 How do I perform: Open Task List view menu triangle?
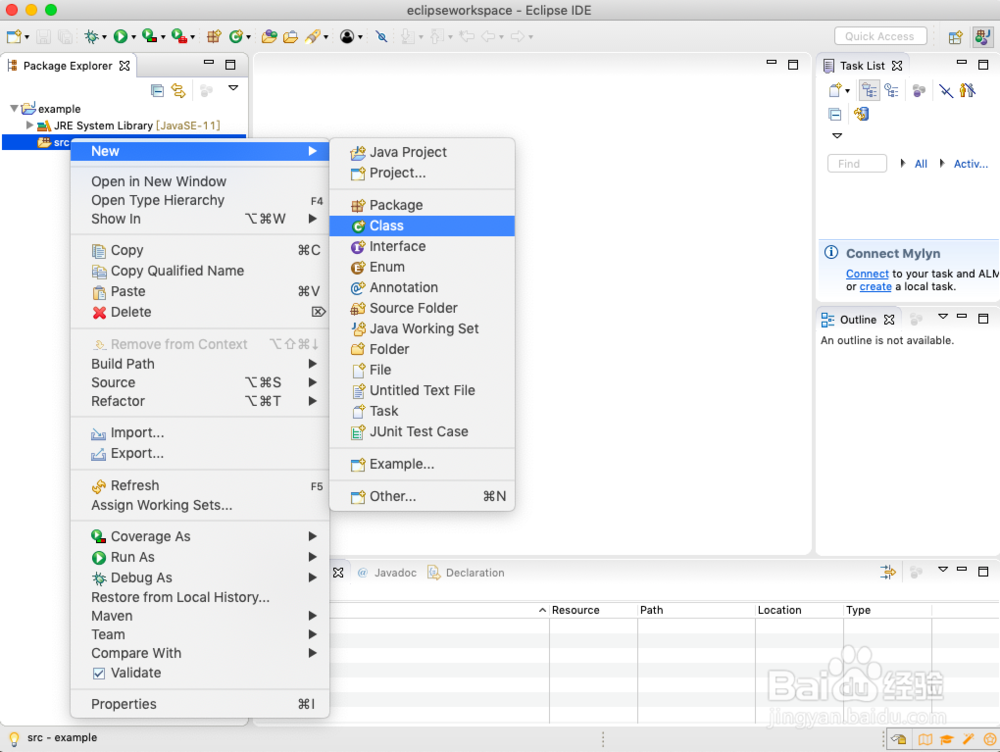[x=837, y=136]
